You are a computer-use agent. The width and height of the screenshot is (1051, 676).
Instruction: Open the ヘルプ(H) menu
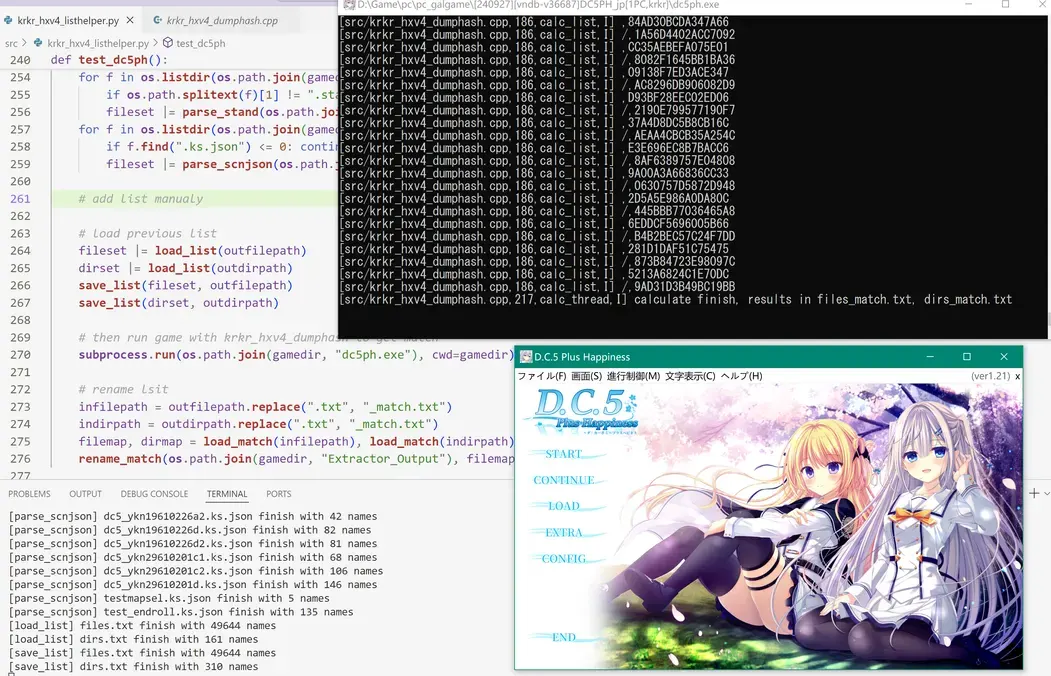coord(741,376)
